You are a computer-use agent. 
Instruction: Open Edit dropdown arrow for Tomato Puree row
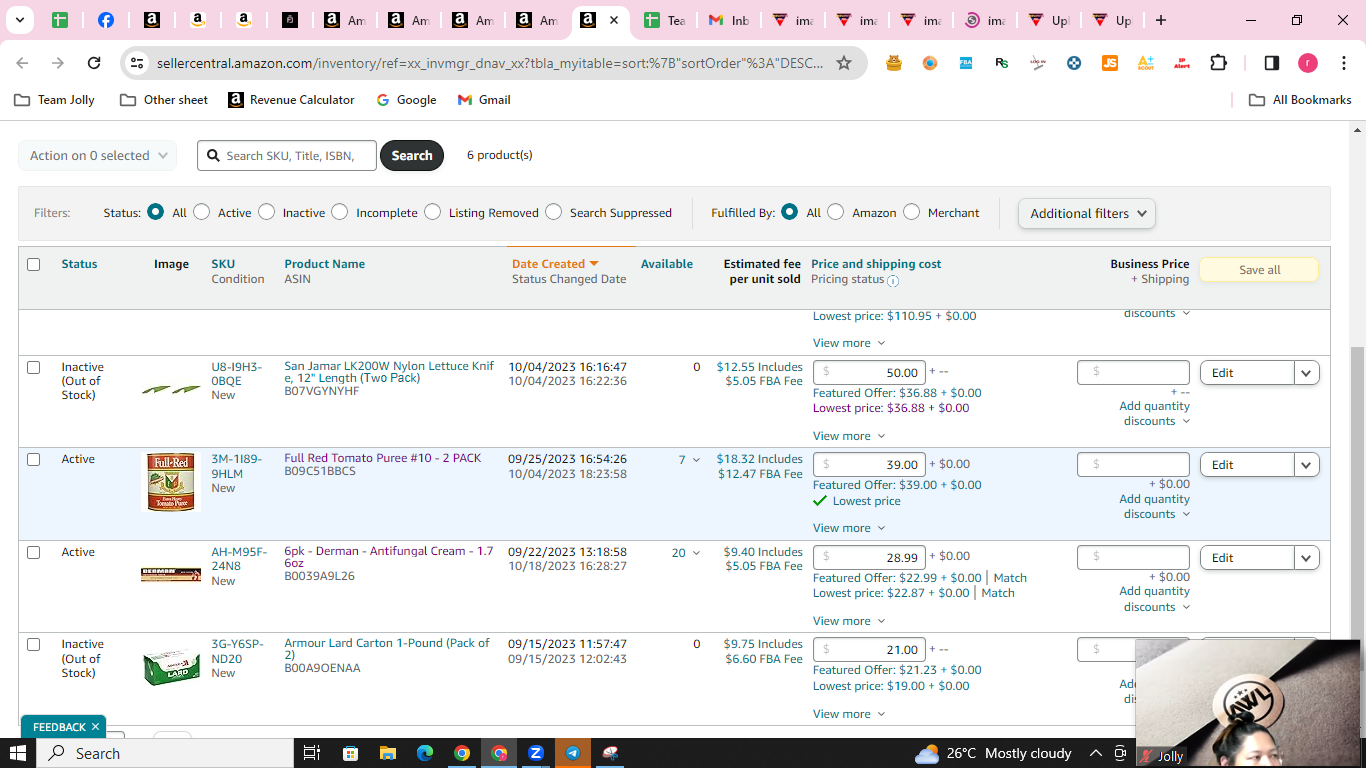pos(1306,465)
